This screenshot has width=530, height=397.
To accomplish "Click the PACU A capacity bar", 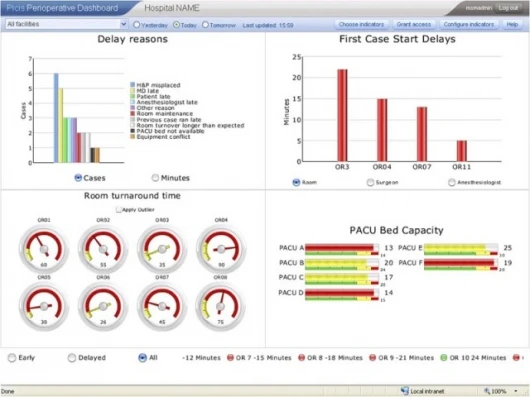I will point(342,249).
